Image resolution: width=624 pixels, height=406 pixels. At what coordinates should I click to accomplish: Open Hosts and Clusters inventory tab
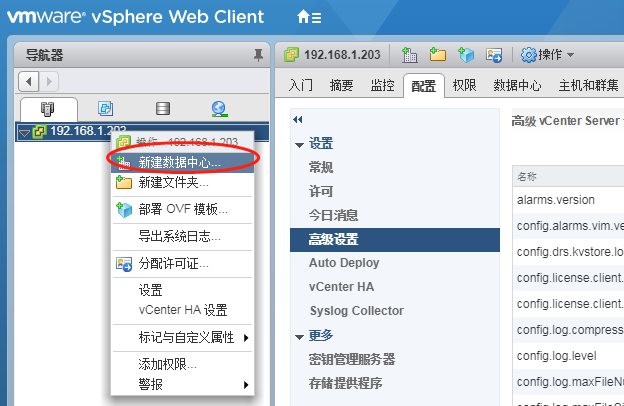[48, 109]
